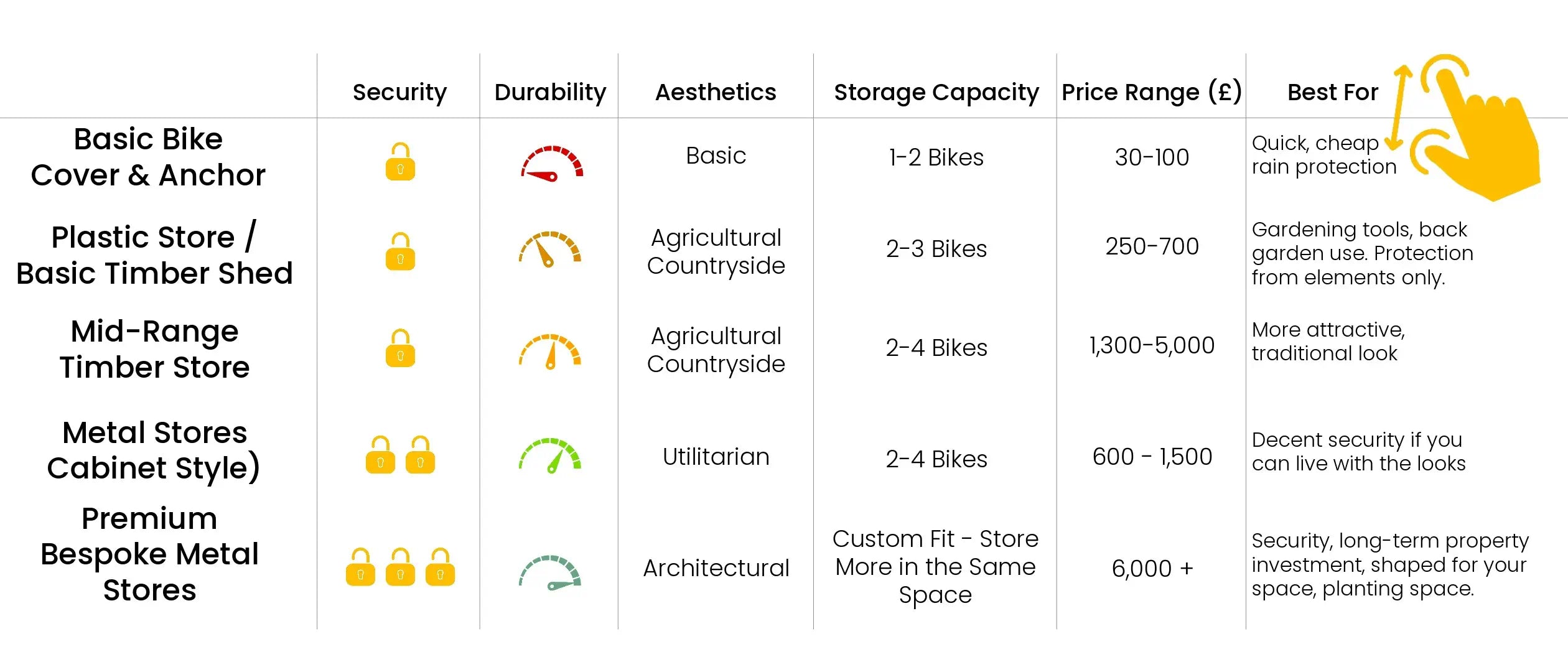Click the teal durability gauge for Premium Bespoke
The height and width of the screenshot is (672, 1568).
[550, 573]
